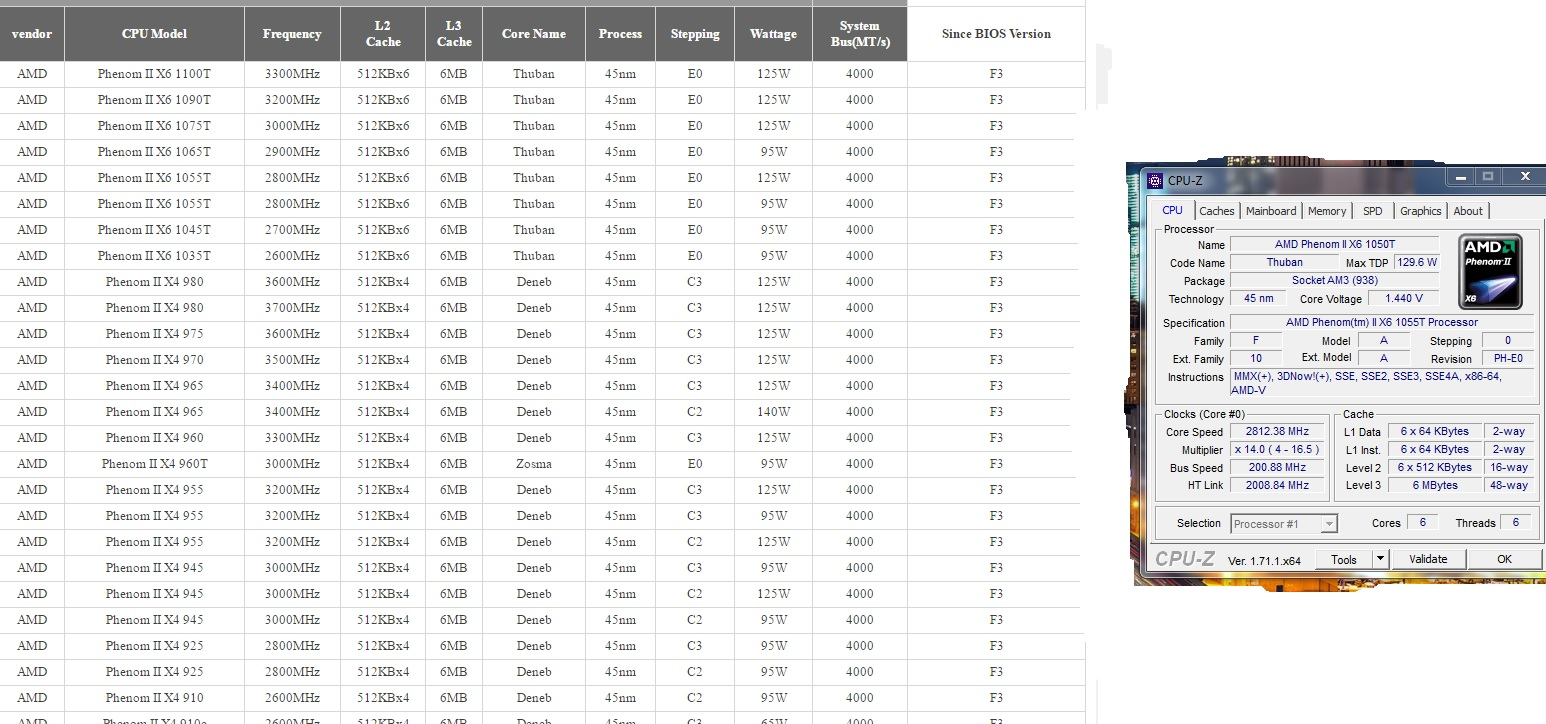Click the Phenom II X4 910 cell
The height and width of the screenshot is (724, 1546).
click(x=154, y=698)
